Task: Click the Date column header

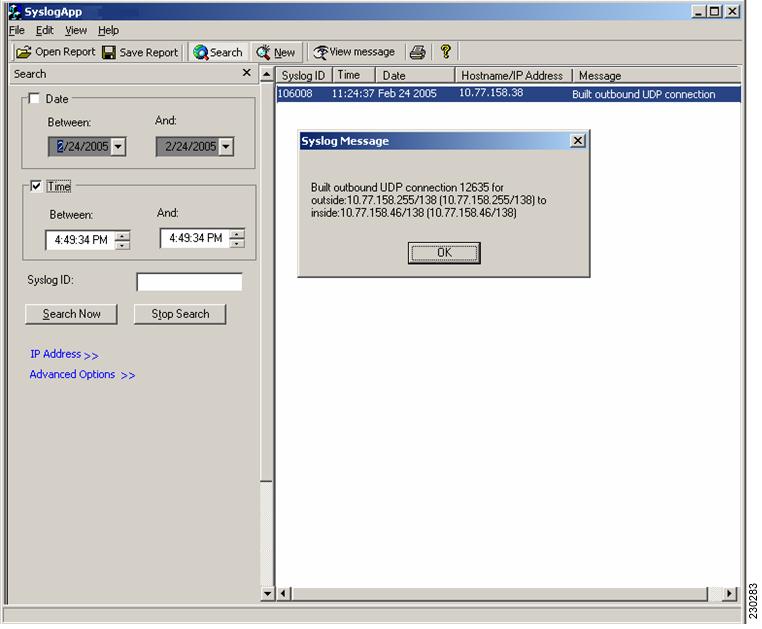Action: [x=415, y=75]
